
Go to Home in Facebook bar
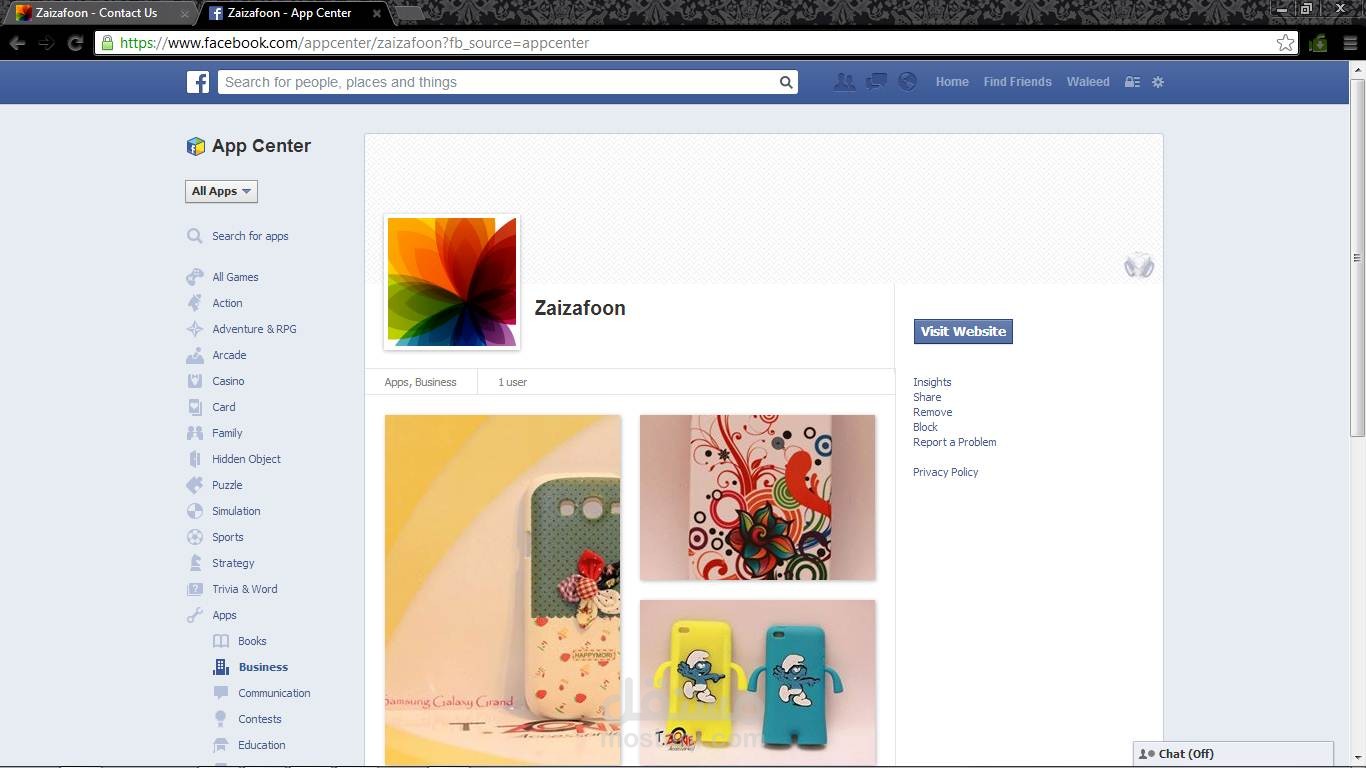(952, 82)
